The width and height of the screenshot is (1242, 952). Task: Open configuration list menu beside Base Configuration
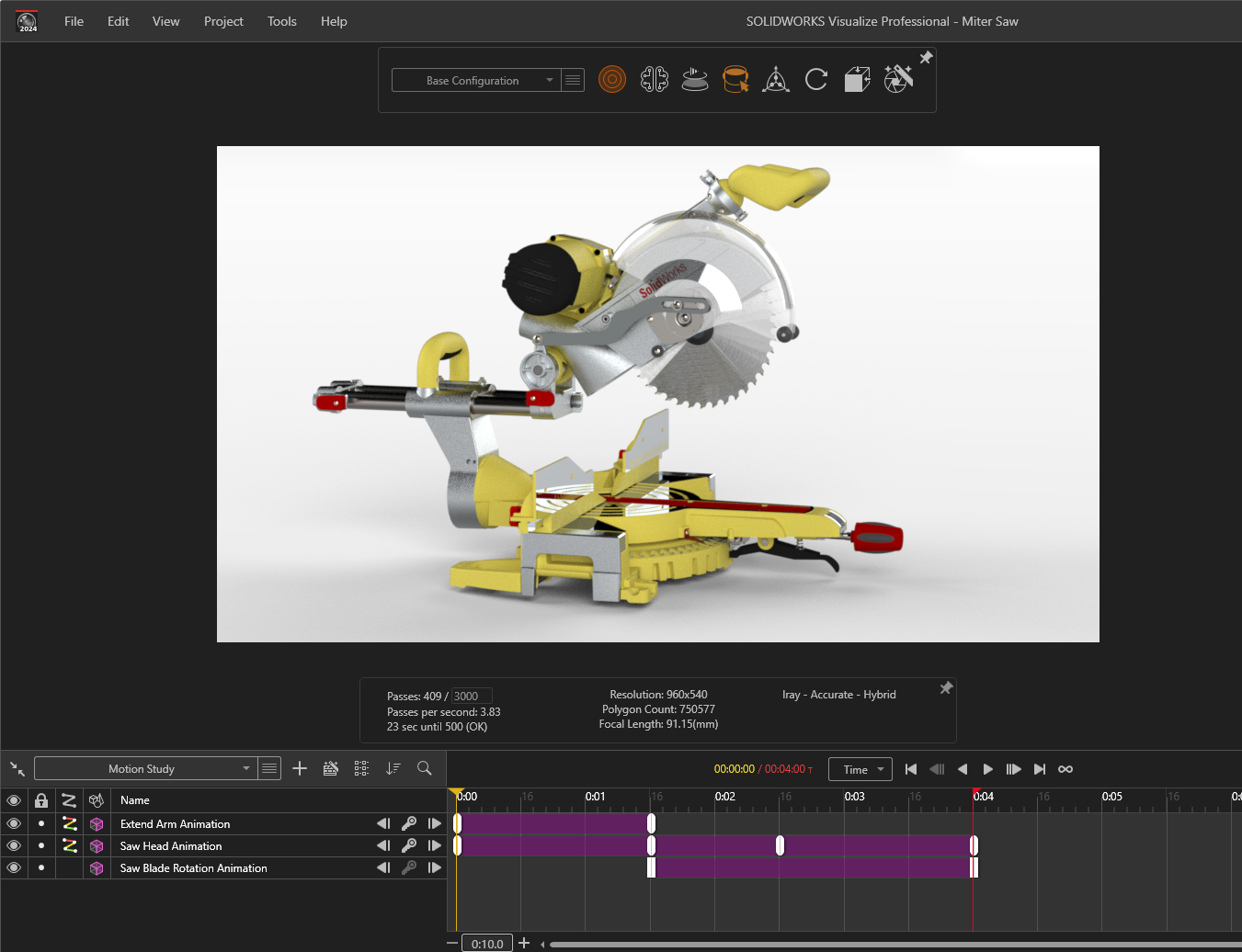(x=573, y=80)
